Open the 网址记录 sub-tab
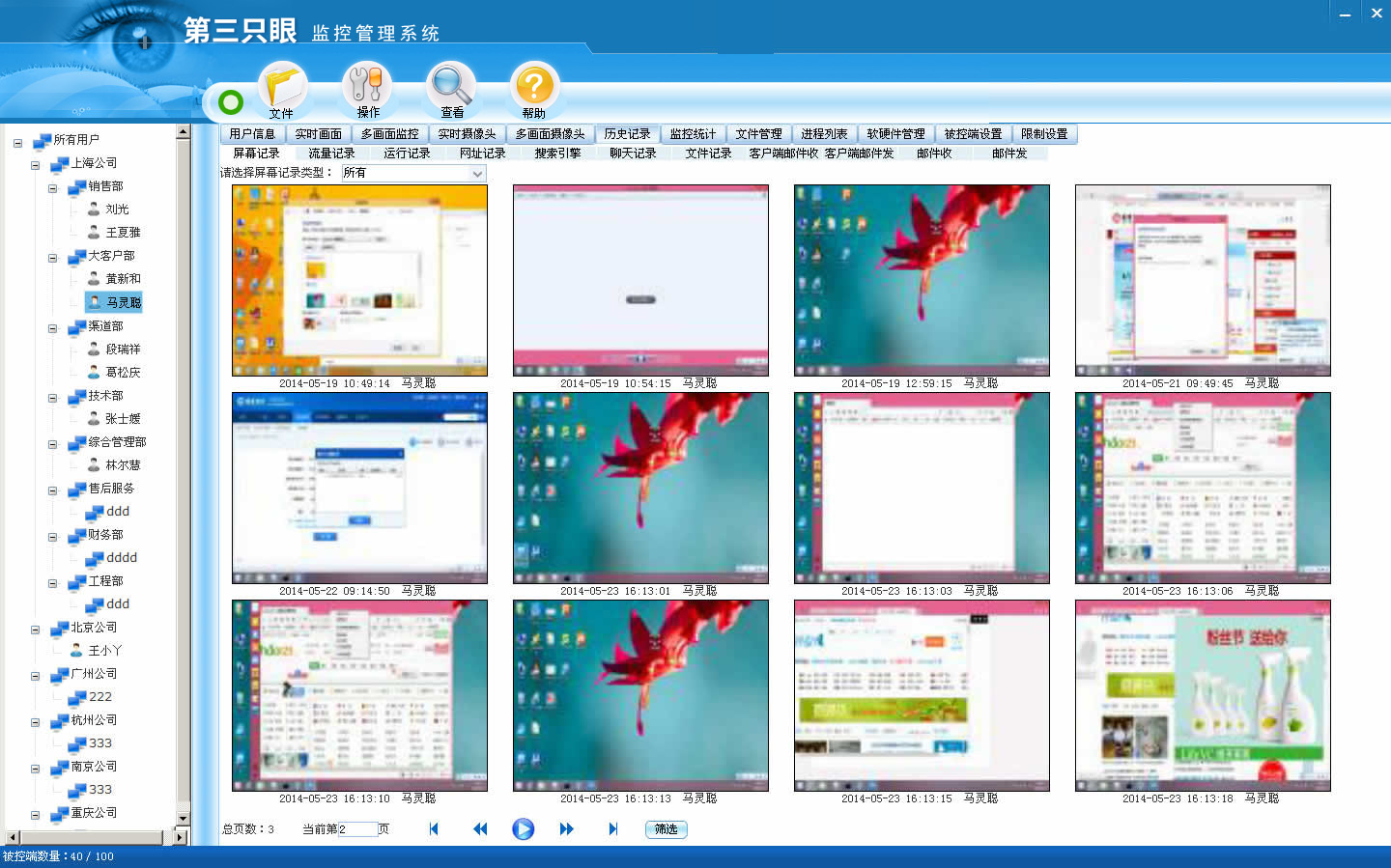The image size is (1391, 868). (482, 154)
